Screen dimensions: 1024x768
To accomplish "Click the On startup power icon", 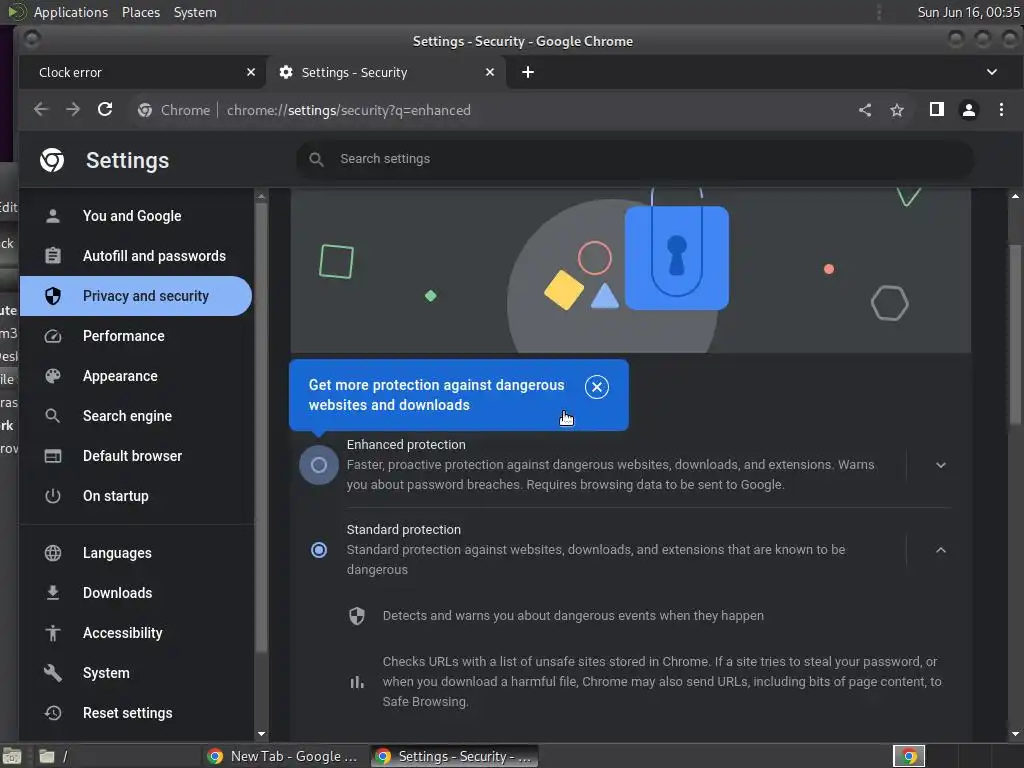I will (53, 496).
